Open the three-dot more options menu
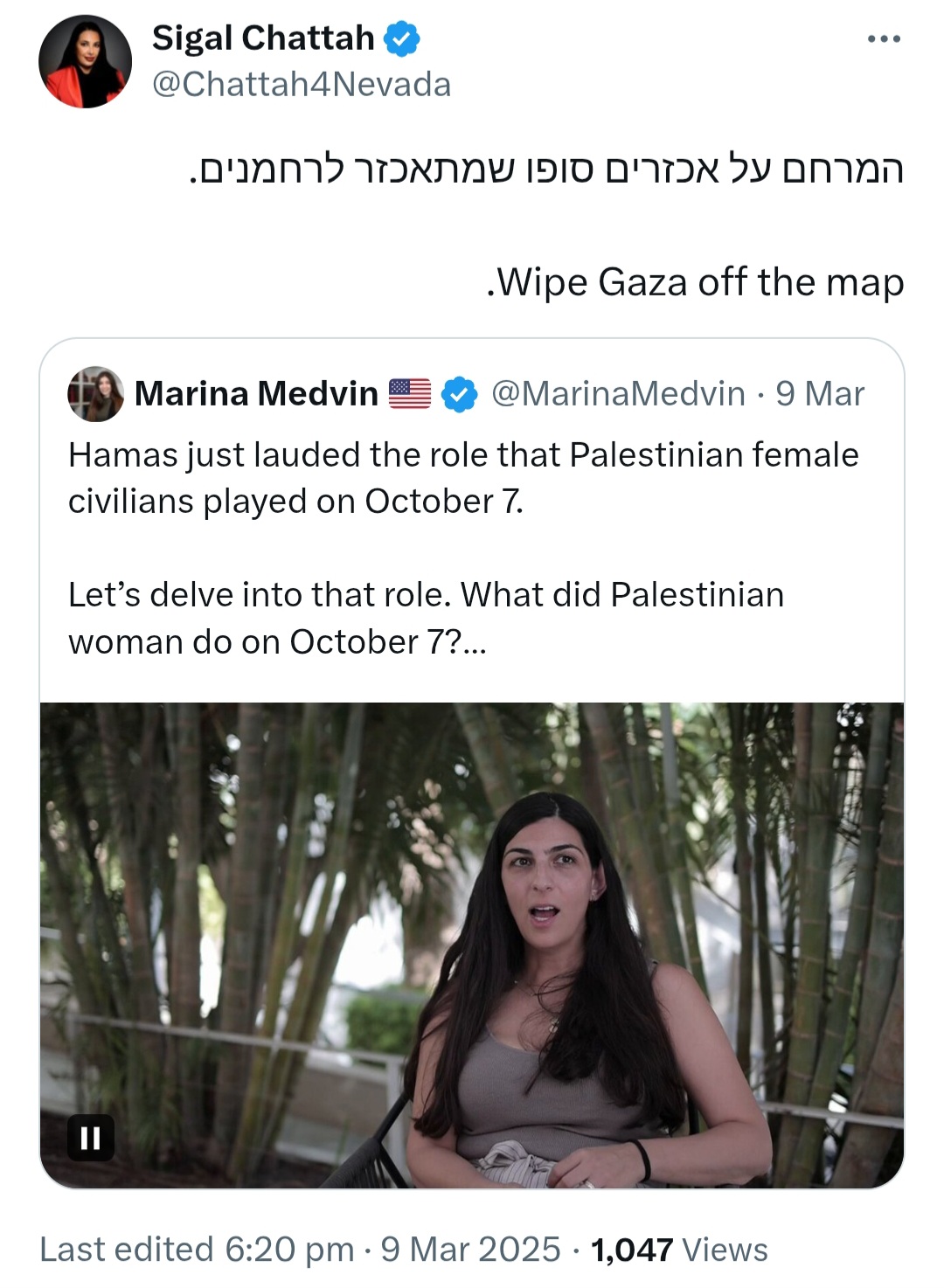The image size is (944, 1288). pos(884,39)
